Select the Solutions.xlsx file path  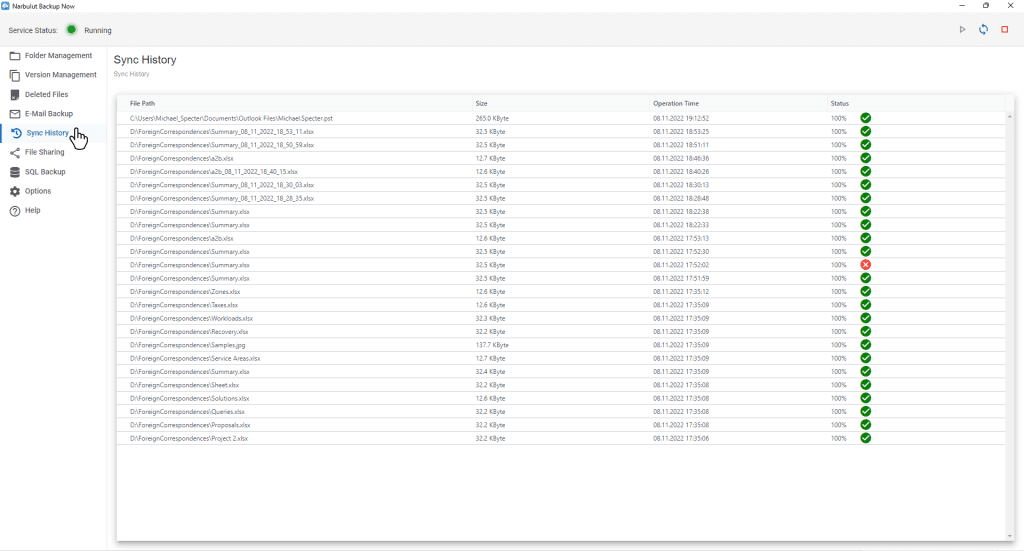tap(189, 398)
